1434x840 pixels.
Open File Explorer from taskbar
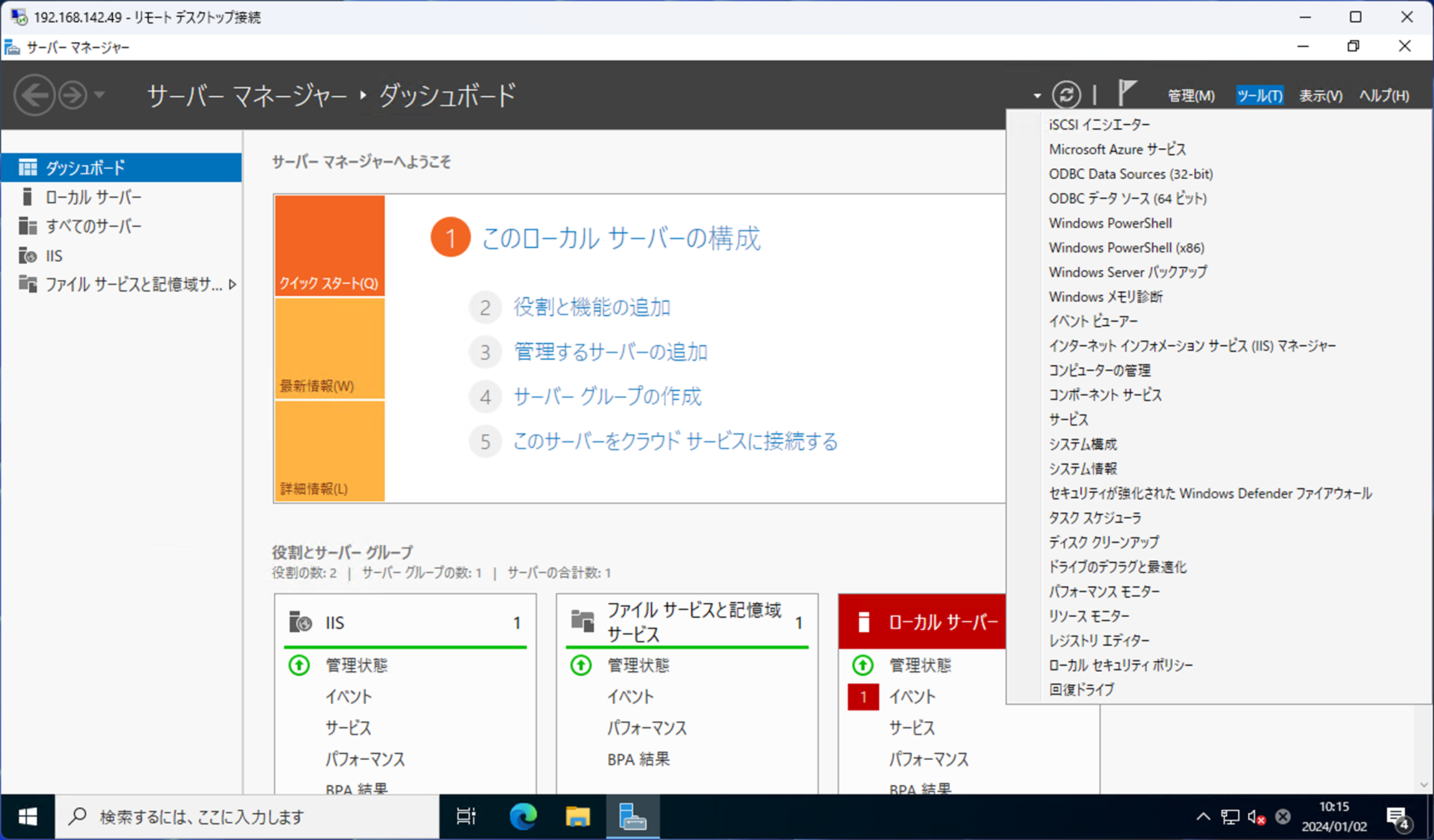point(577,816)
